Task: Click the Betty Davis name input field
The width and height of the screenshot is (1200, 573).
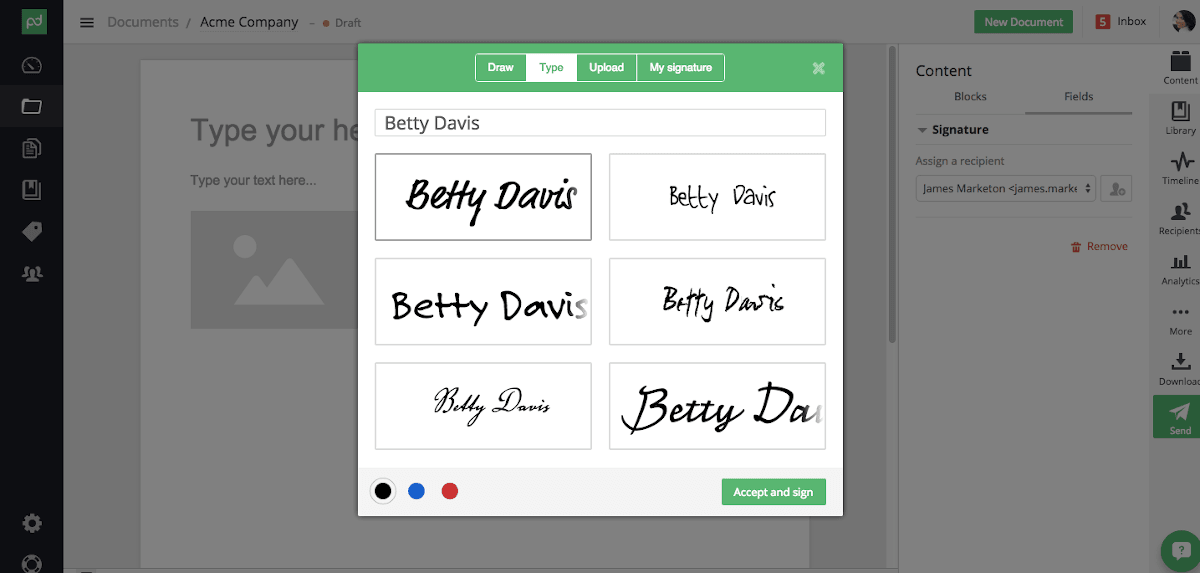Action: coord(600,123)
